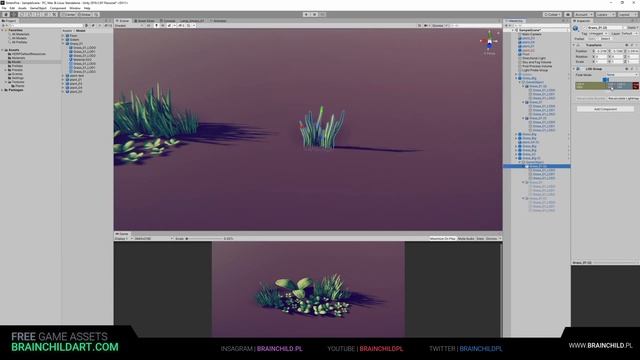Open the Scene view Gizmos dropdown
The image size is (640, 360).
pos(440,25)
